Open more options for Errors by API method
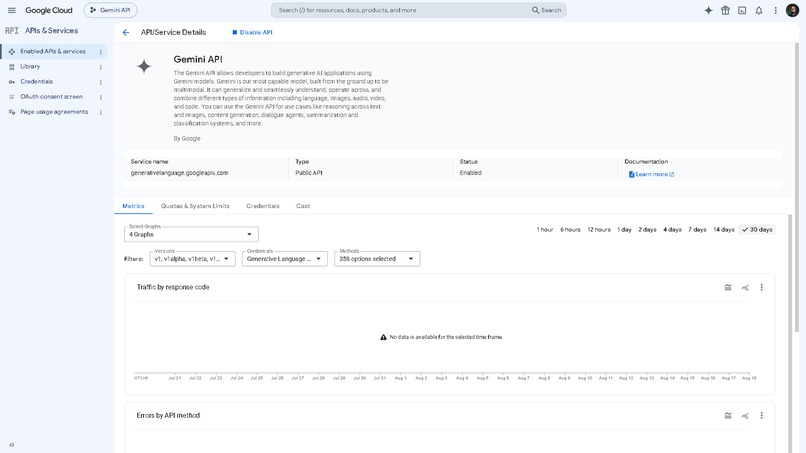 pyautogui.click(x=761, y=415)
